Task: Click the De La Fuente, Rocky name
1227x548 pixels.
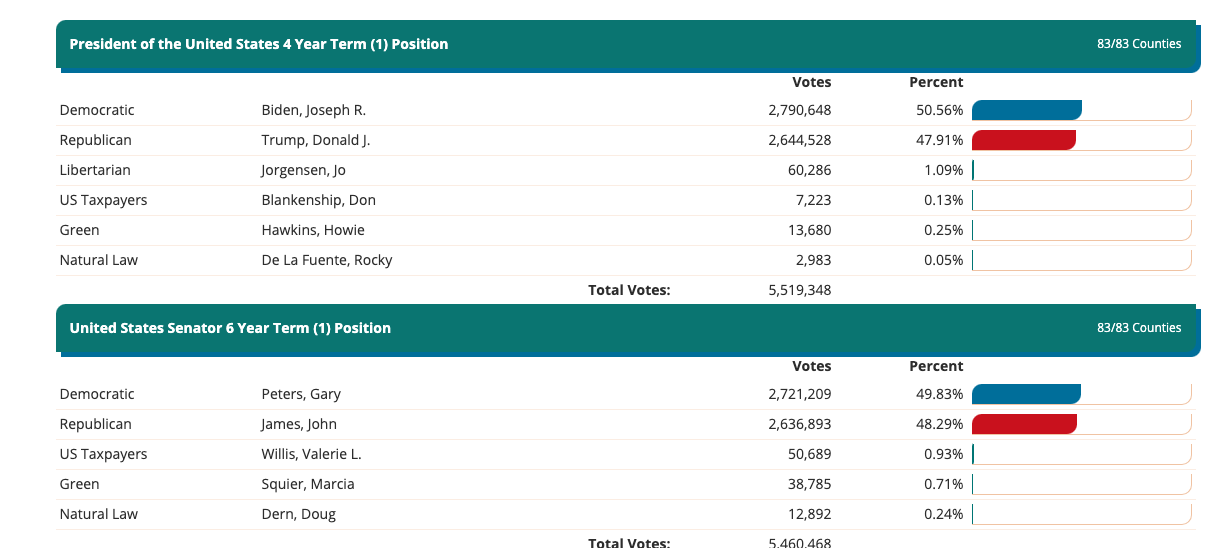Action: pyautogui.click(x=327, y=260)
